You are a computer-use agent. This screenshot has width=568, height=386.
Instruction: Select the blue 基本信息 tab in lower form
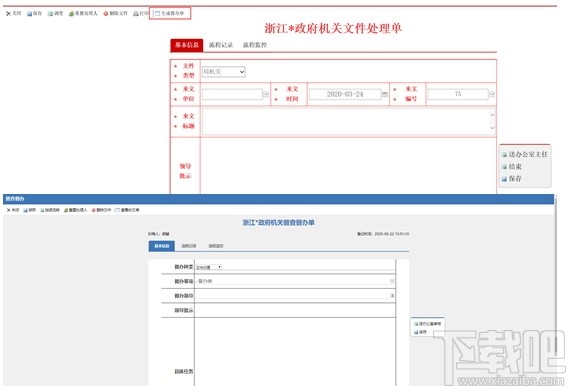pos(162,246)
